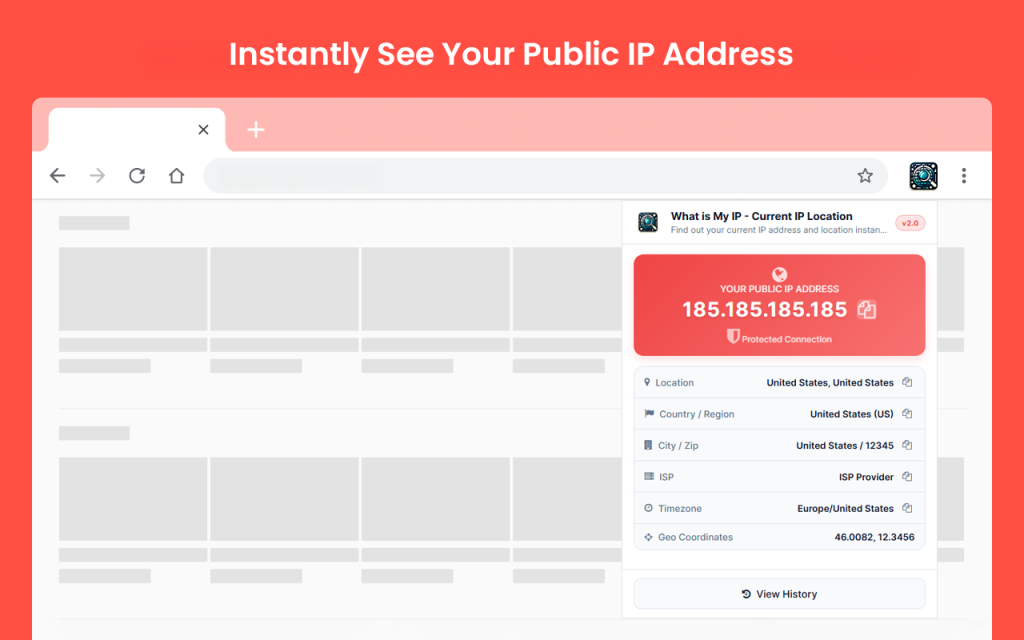Go forward to the next page

tap(97, 176)
